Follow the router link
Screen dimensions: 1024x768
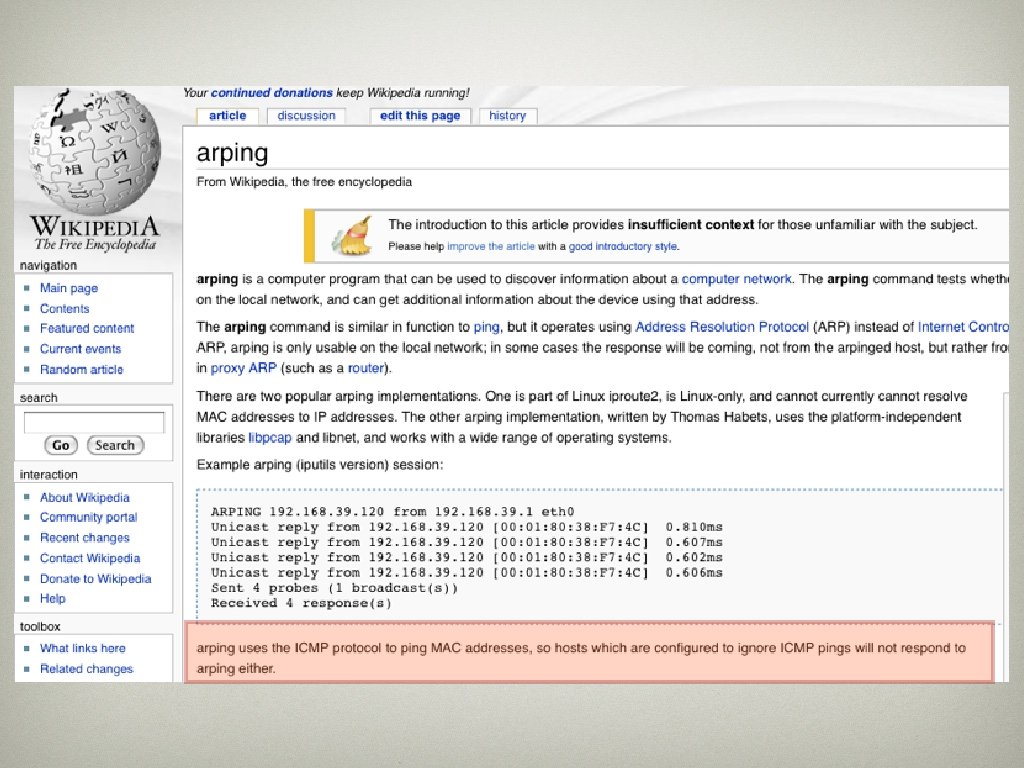366,368
